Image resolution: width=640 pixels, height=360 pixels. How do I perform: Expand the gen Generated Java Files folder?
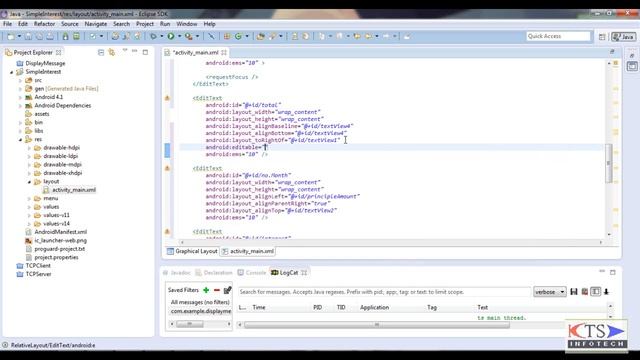click(x=20, y=89)
